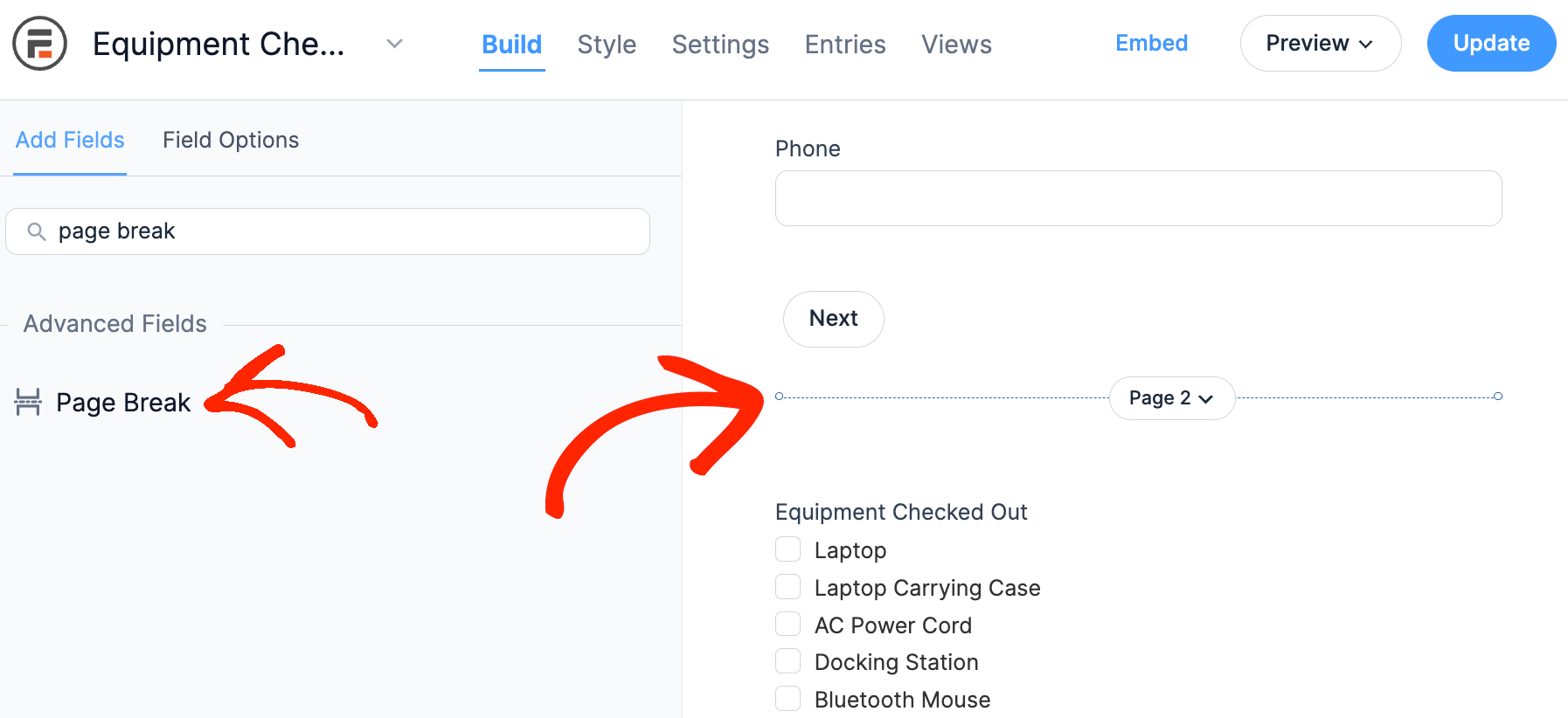This screenshot has height=718, width=1568.
Task: Enable the AC Power Cord checkbox
Action: [x=788, y=625]
